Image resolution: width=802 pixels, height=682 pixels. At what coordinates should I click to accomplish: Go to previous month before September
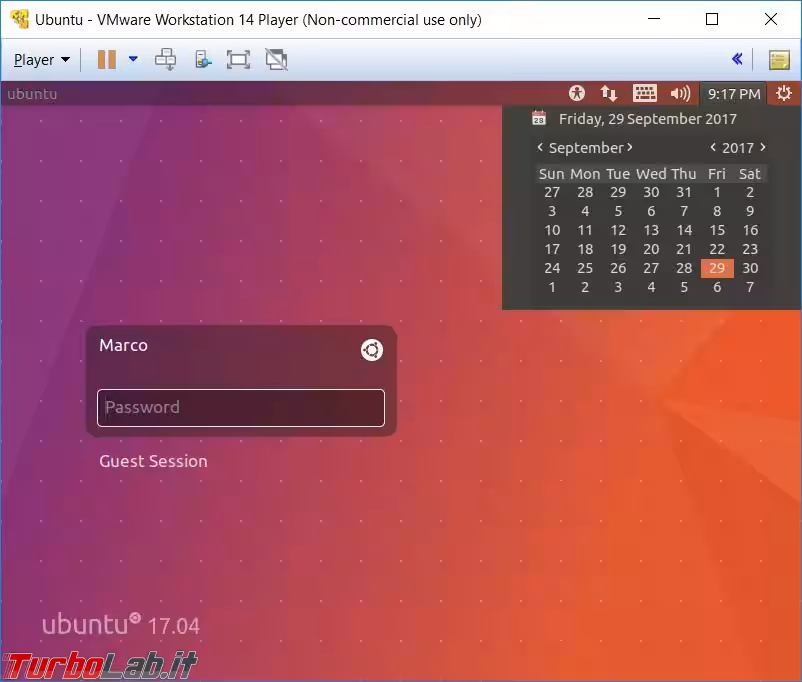540,147
